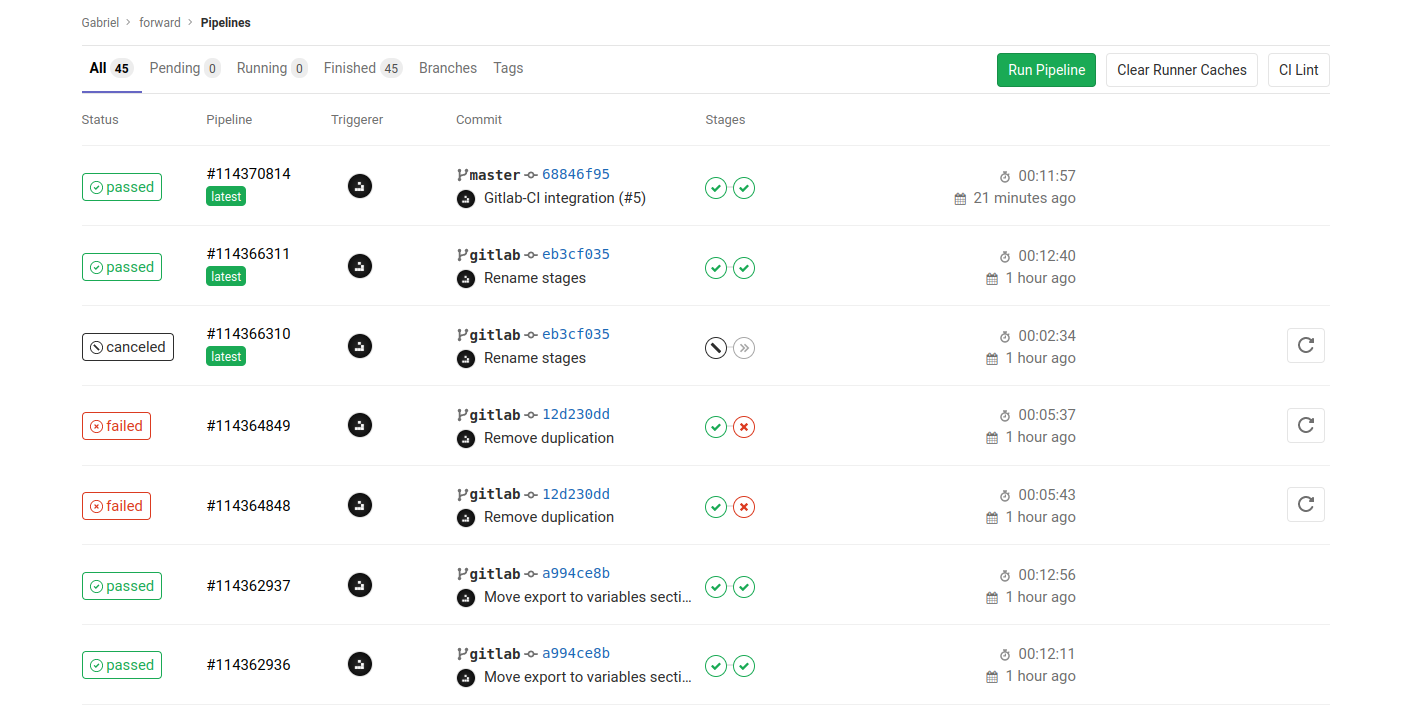
Task: Click the passed stage icon on pipeline #114362936
Action: pos(716,666)
